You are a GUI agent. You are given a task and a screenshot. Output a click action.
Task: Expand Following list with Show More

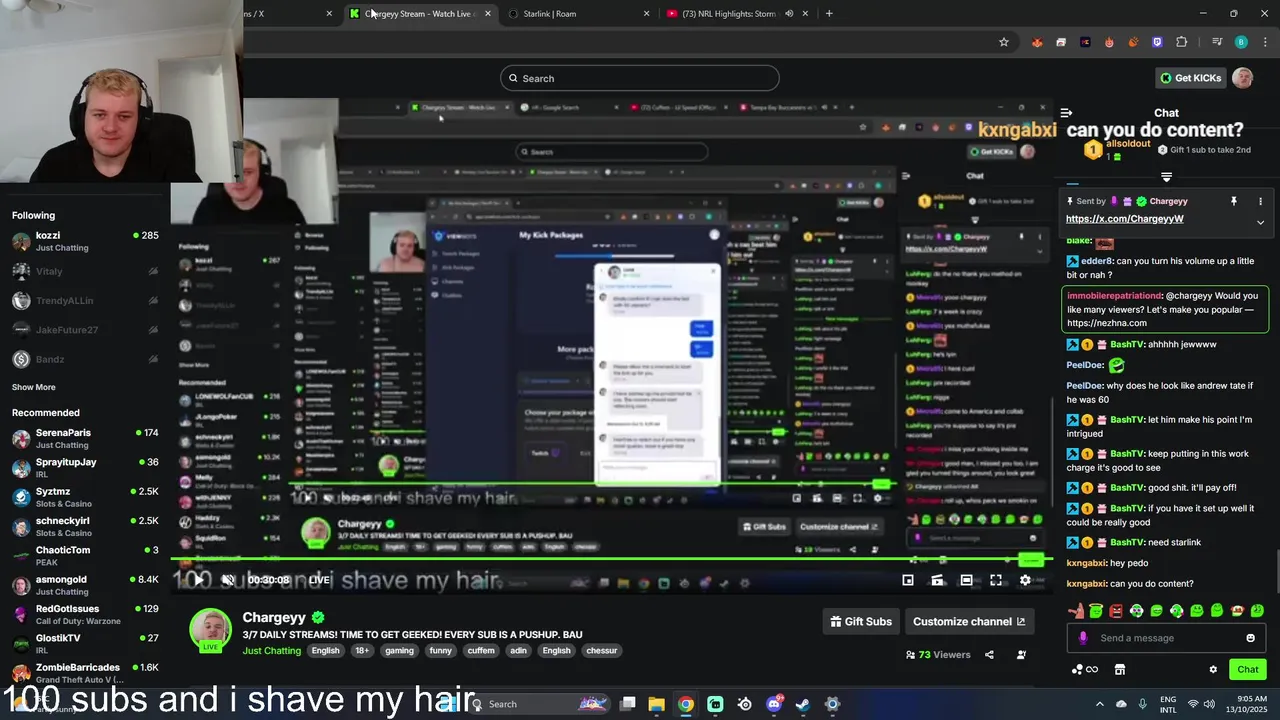pyautogui.click(x=34, y=387)
